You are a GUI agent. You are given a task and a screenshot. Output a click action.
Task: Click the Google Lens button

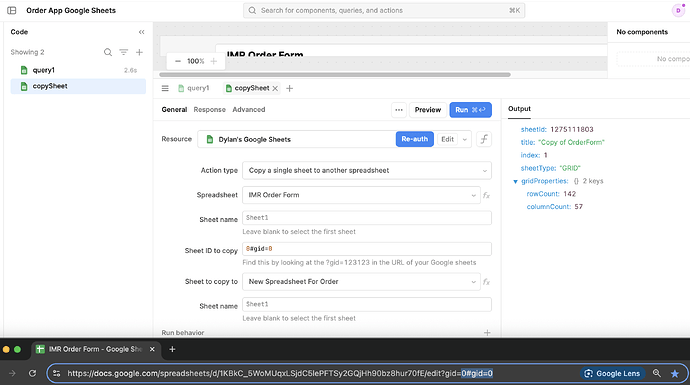612,374
